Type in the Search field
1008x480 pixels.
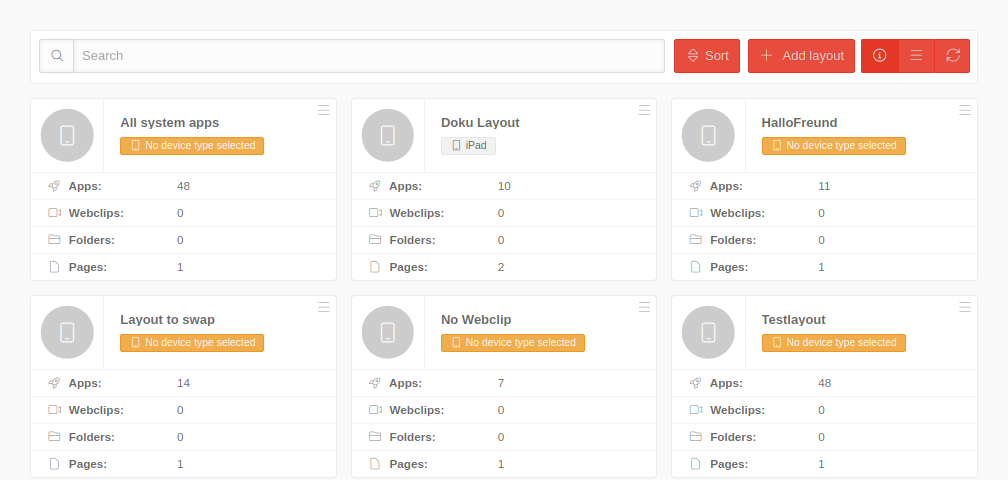pyautogui.click(x=368, y=56)
